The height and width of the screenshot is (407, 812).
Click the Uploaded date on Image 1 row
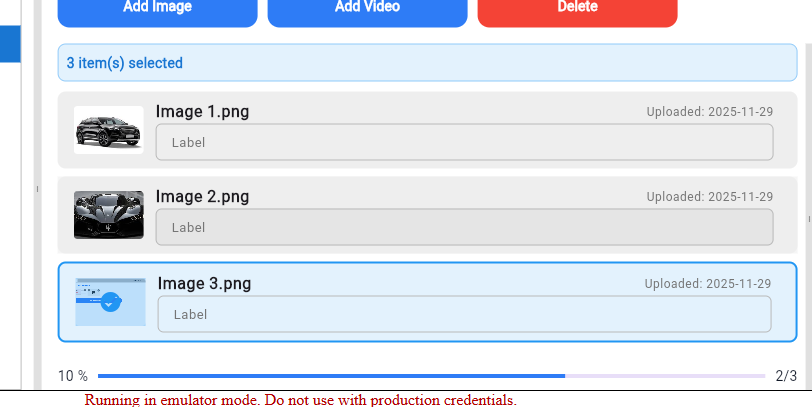[x=709, y=112]
